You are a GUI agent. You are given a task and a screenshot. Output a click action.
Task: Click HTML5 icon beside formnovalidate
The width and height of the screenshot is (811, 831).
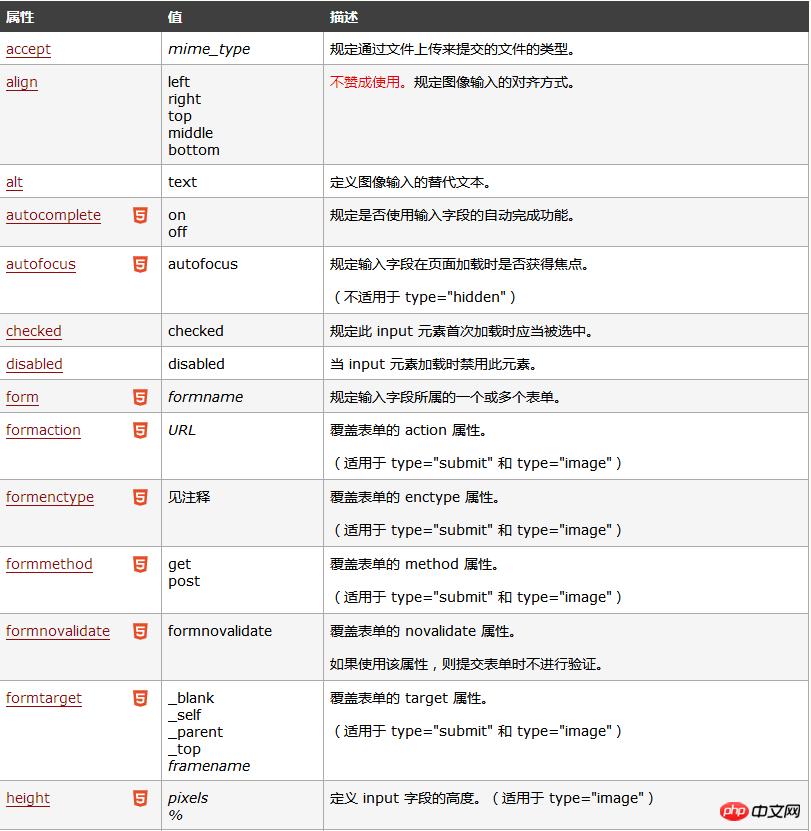[x=140, y=631]
